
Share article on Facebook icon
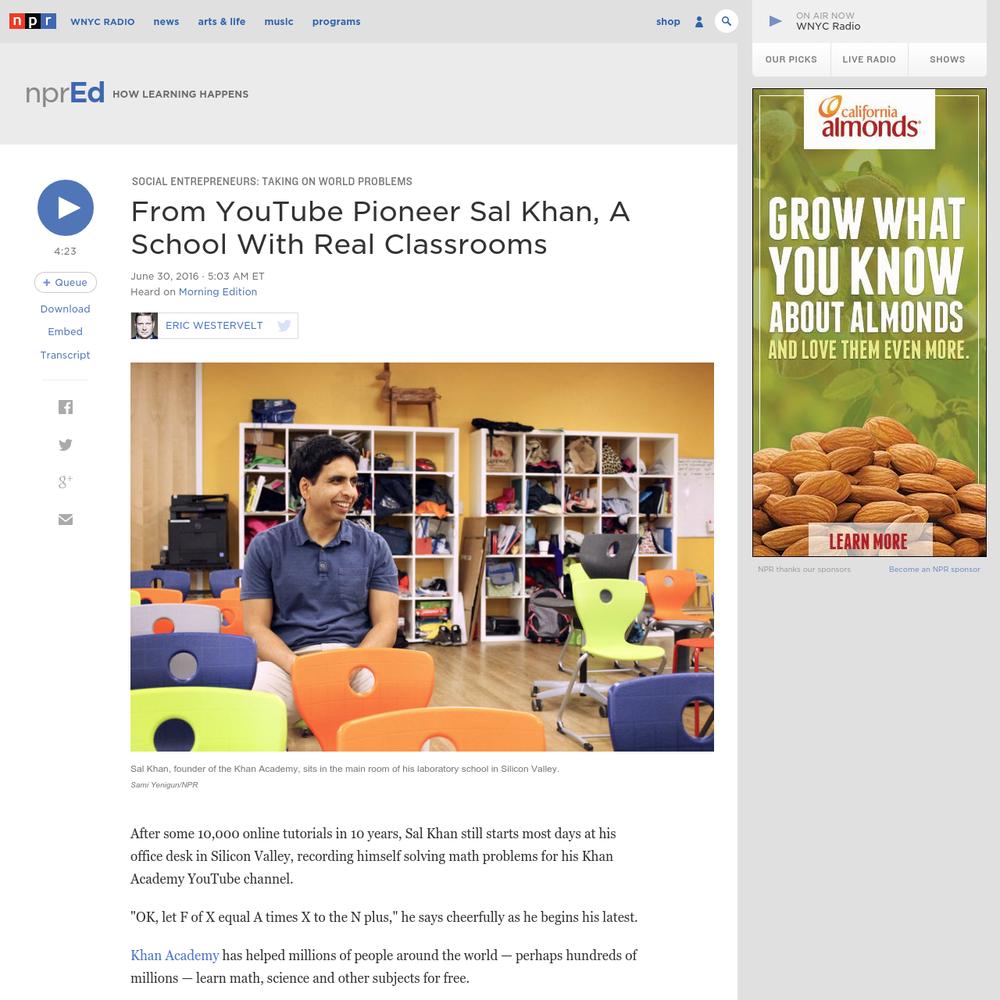point(65,407)
